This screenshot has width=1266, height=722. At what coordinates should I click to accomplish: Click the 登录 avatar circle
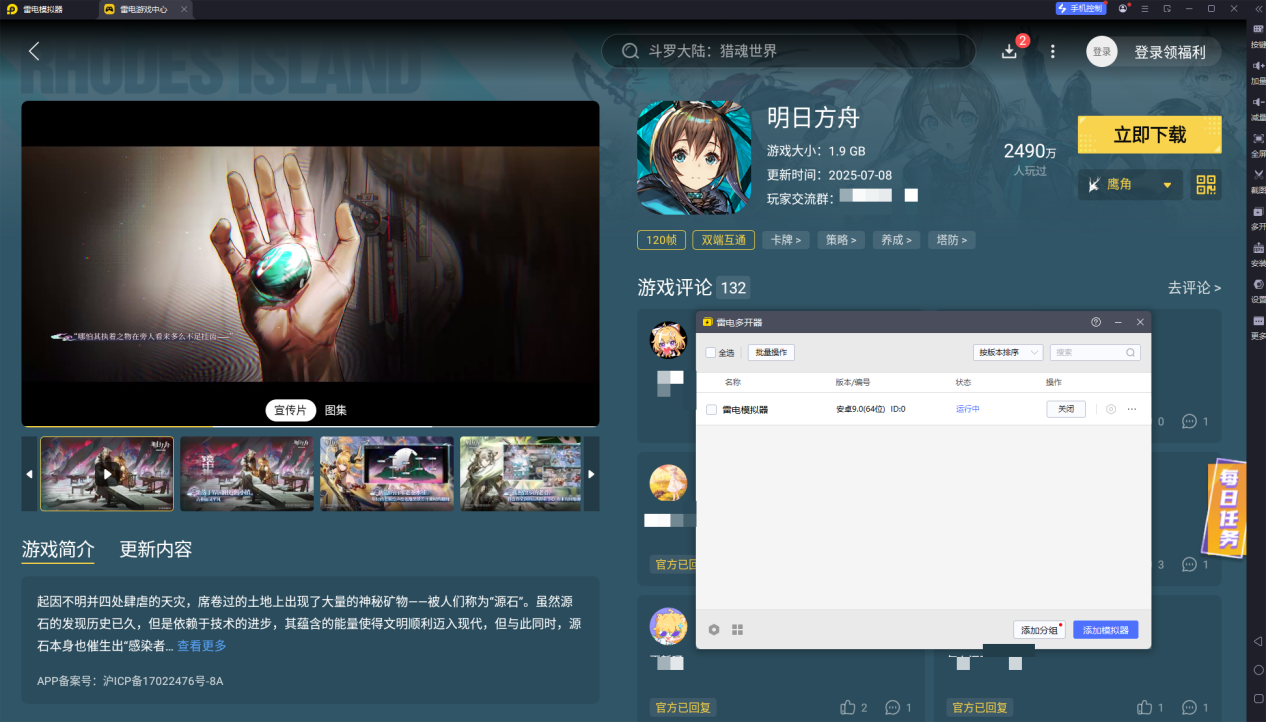1102,52
